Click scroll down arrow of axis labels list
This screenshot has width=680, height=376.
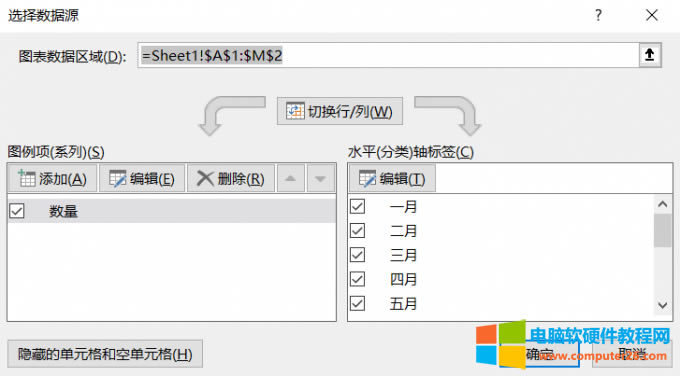click(663, 305)
